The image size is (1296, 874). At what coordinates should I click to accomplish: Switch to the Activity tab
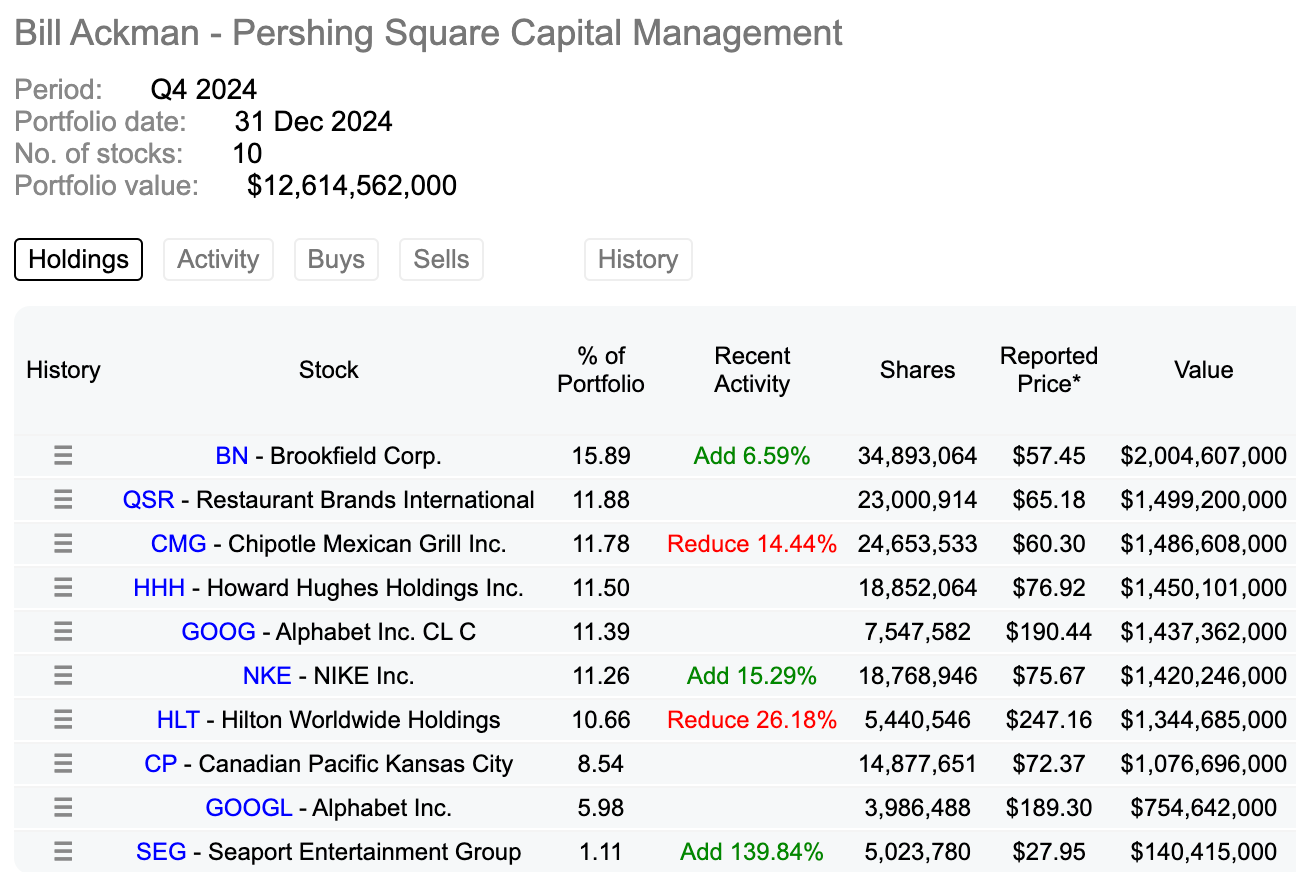(218, 260)
